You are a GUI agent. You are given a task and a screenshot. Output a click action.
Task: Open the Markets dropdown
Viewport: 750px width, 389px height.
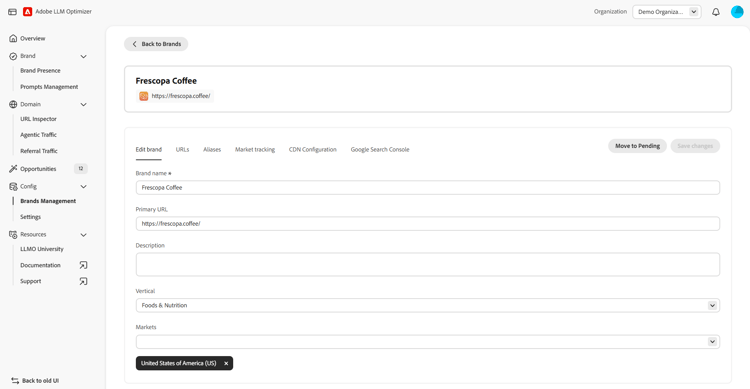coord(428,342)
